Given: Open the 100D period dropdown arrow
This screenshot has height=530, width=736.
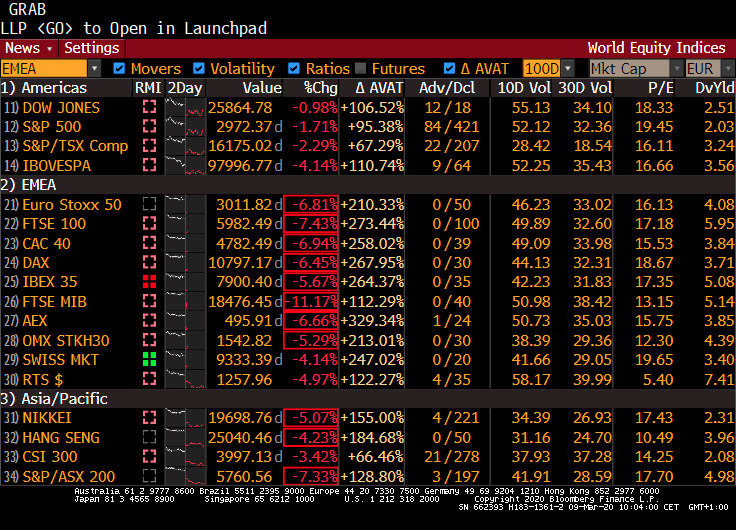Looking at the screenshot, I should [567, 69].
